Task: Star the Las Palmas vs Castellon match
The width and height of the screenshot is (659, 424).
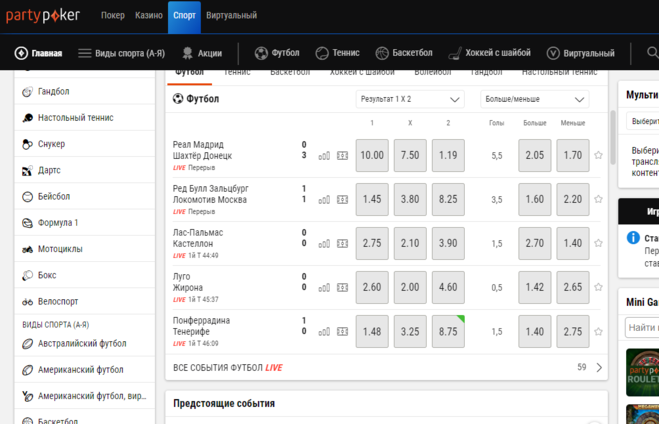Action: tap(599, 244)
